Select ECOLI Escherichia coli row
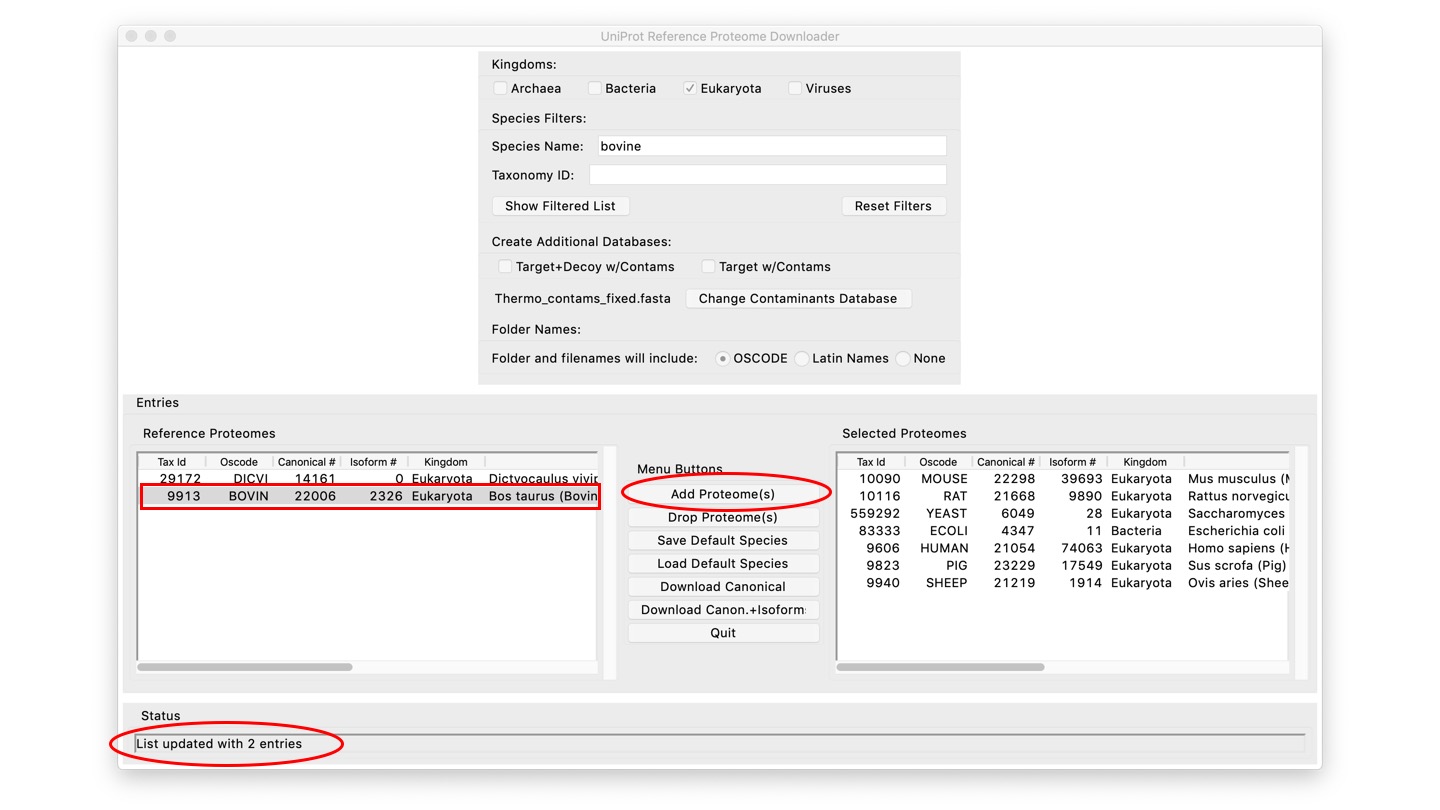 click(x=1063, y=531)
